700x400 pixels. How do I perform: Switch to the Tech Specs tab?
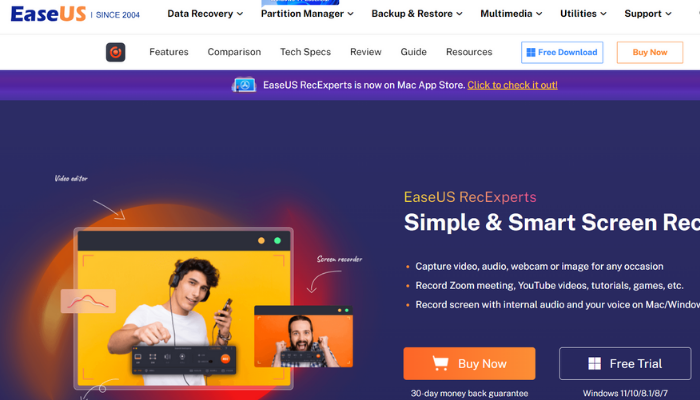305,52
